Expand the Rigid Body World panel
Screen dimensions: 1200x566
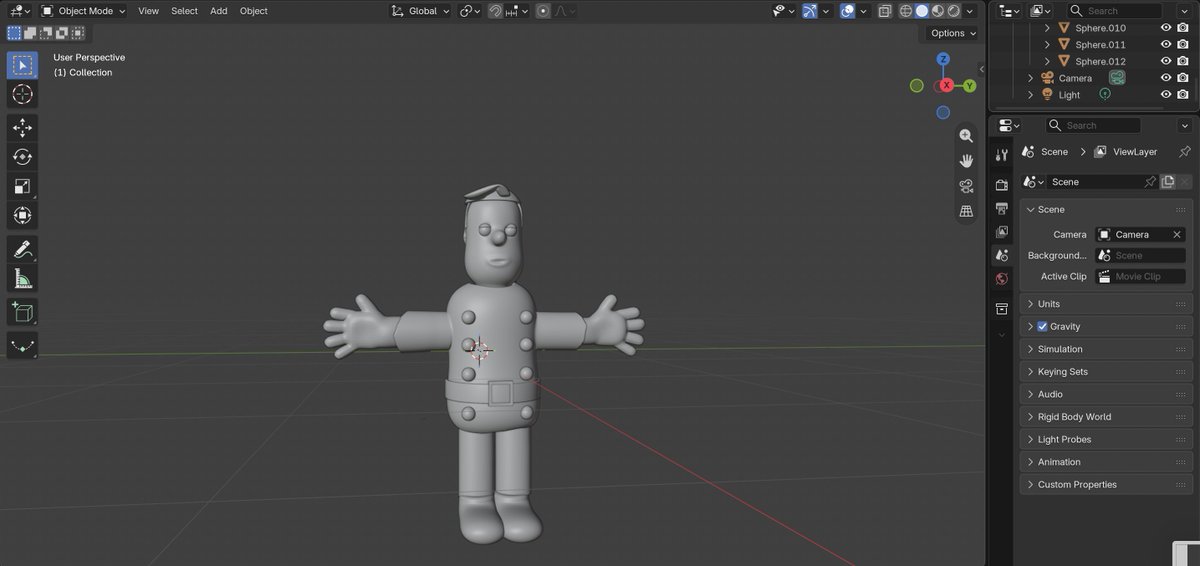(1107, 417)
